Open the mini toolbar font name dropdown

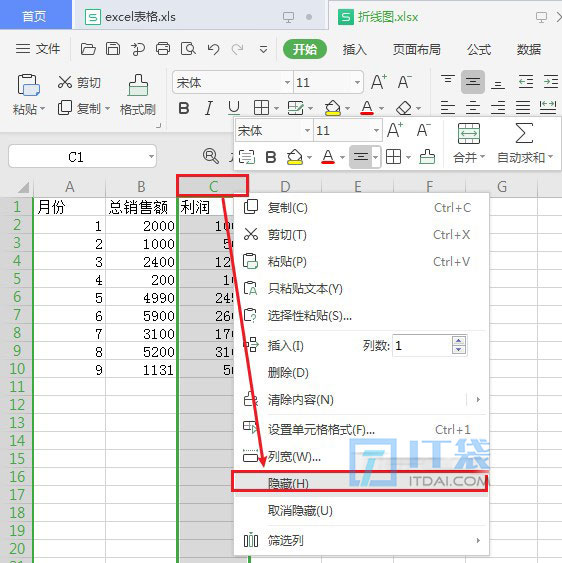[307, 130]
